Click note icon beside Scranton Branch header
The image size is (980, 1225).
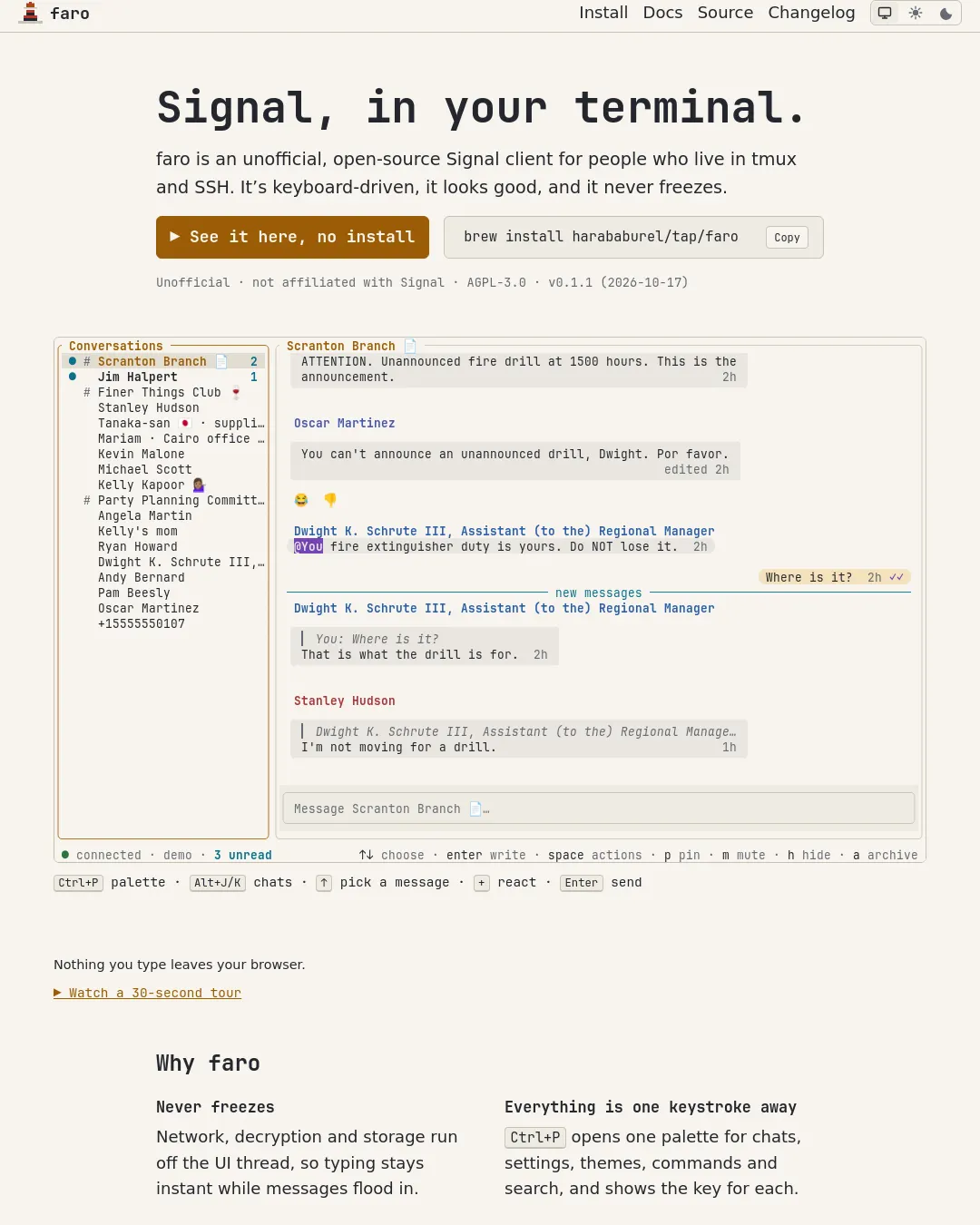pyautogui.click(x=410, y=346)
